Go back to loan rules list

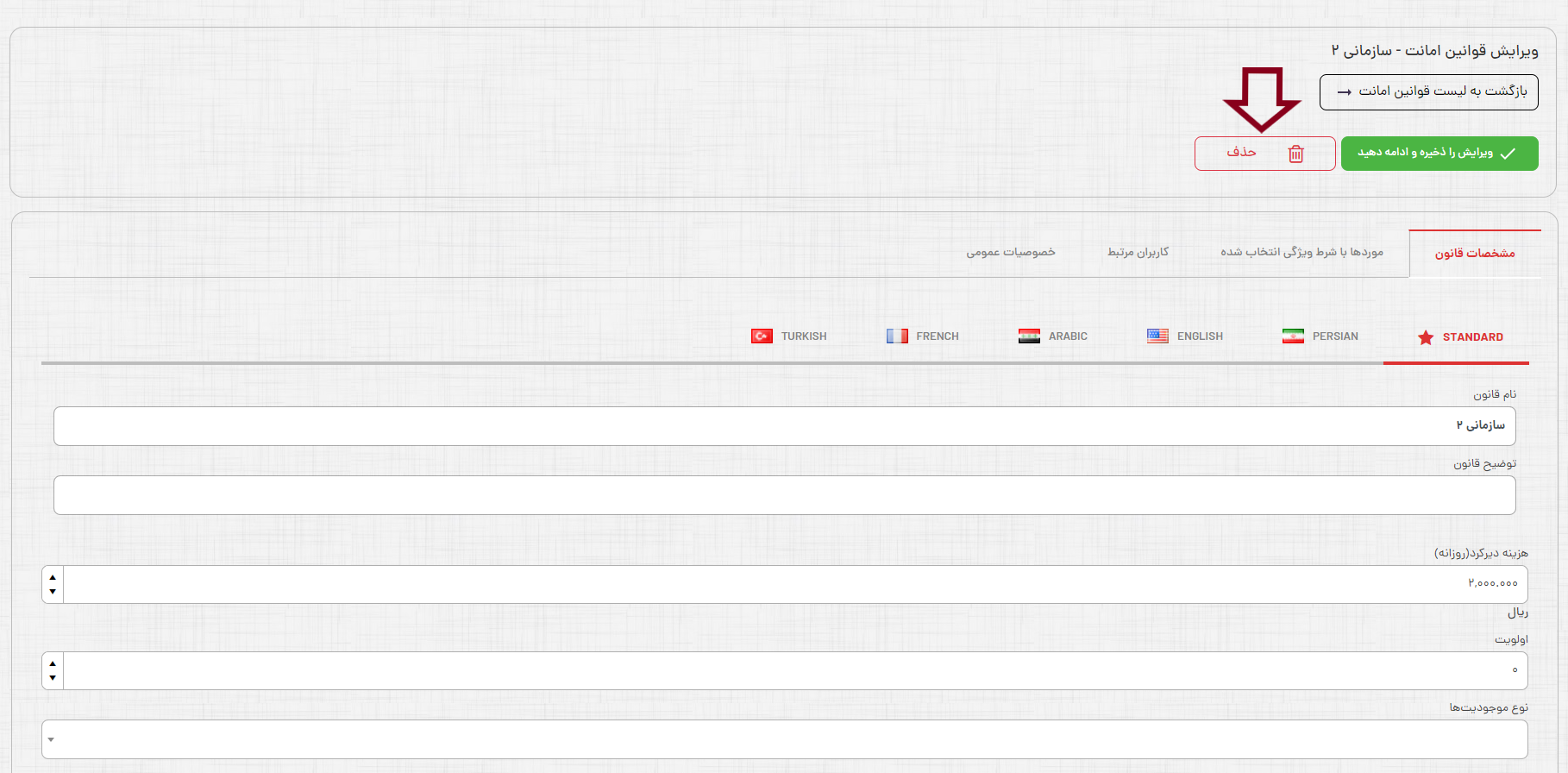pos(1428,91)
